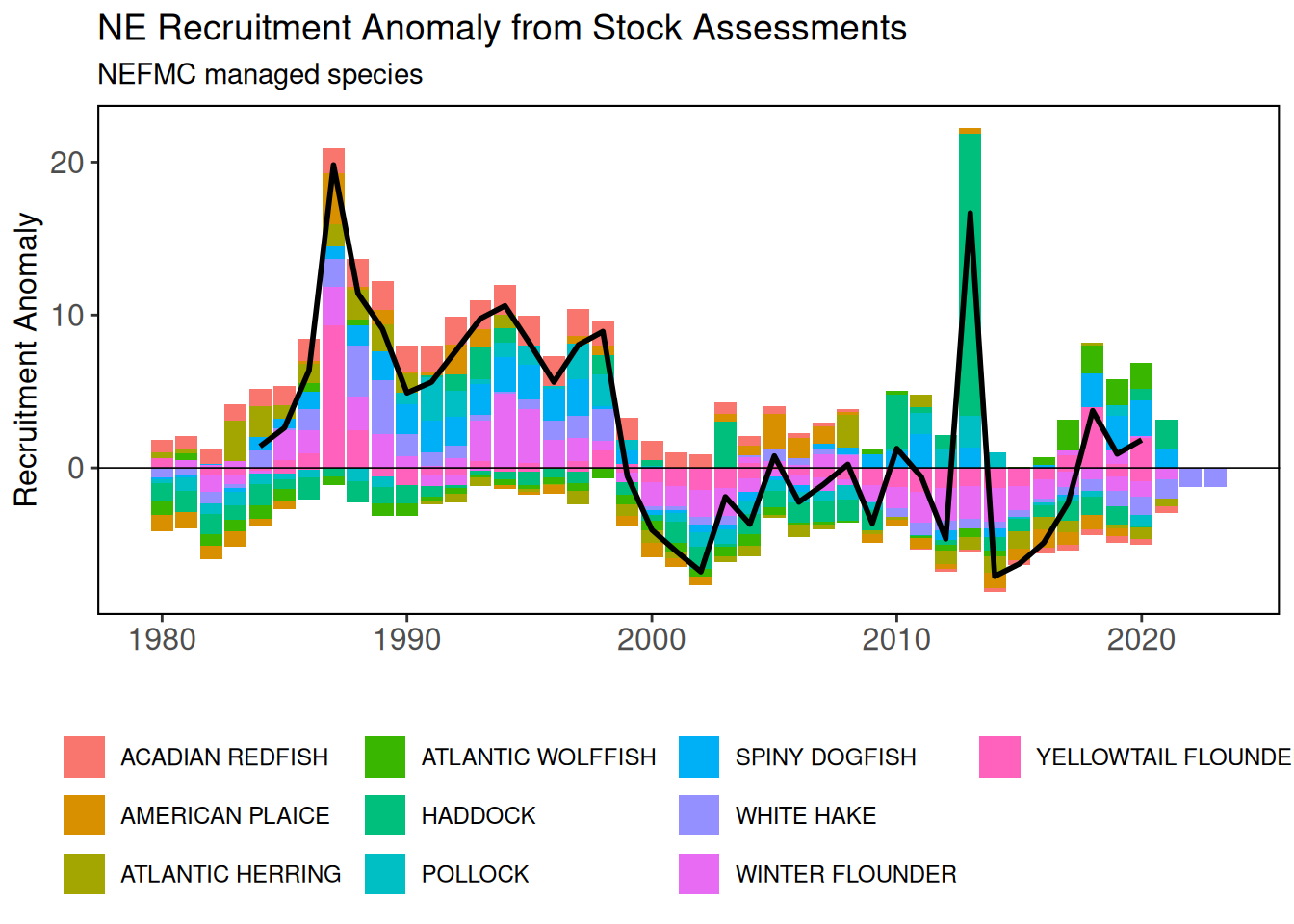The height and width of the screenshot is (924, 1294).
Task: Select the Atlantic Herring olive legend swatch
Action: click(84, 874)
